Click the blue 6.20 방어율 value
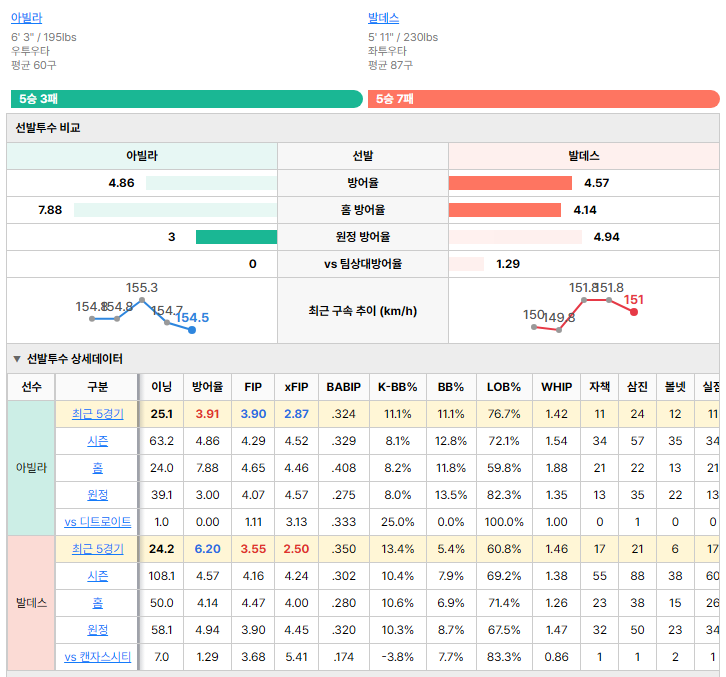 click(x=207, y=549)
